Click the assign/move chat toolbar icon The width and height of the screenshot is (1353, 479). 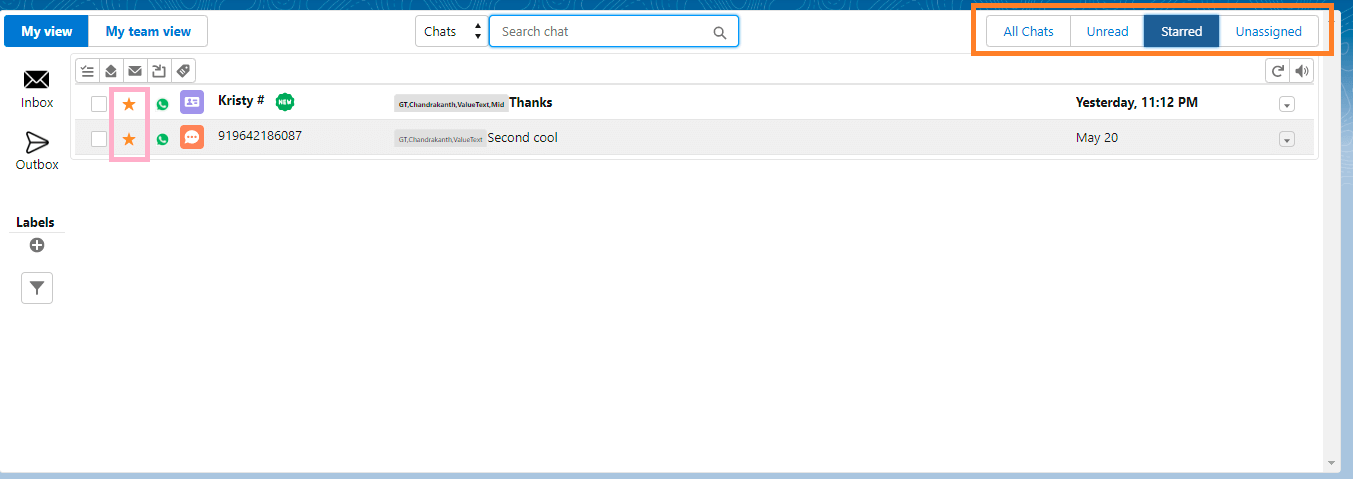[x=158, y=71]
